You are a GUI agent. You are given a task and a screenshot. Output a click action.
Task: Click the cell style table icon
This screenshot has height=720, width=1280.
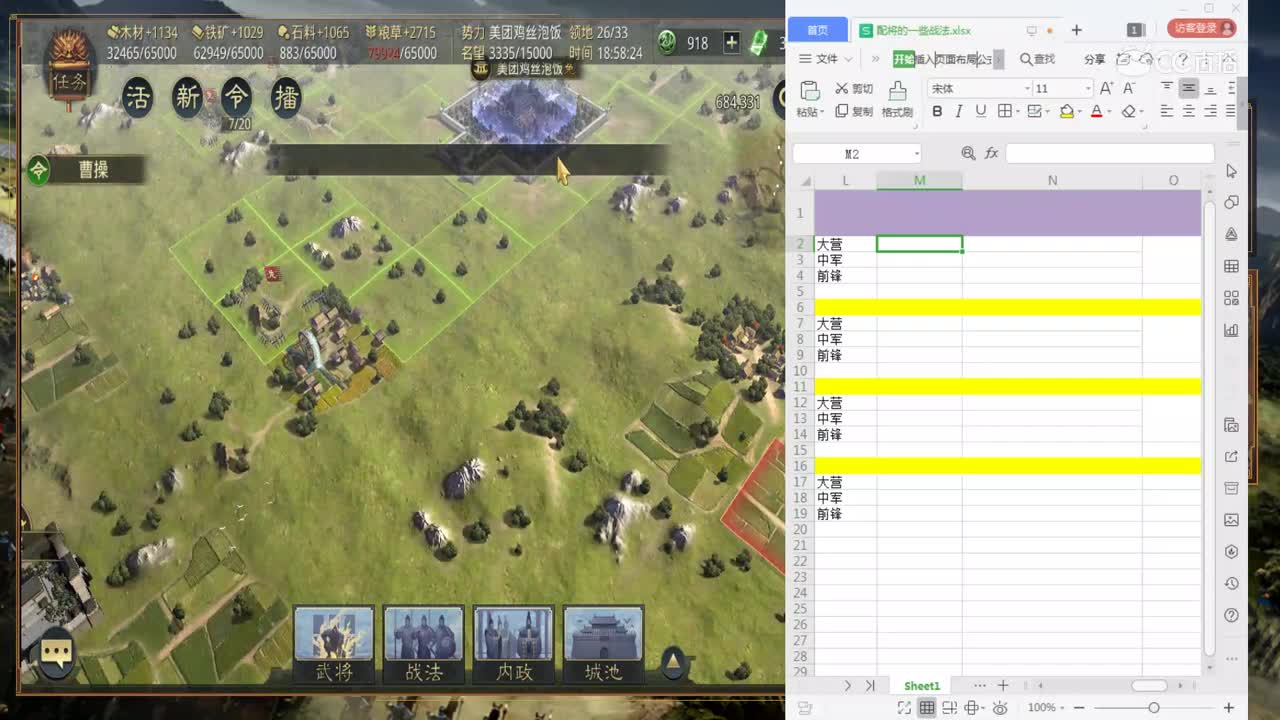click(x=1035, y=112)
